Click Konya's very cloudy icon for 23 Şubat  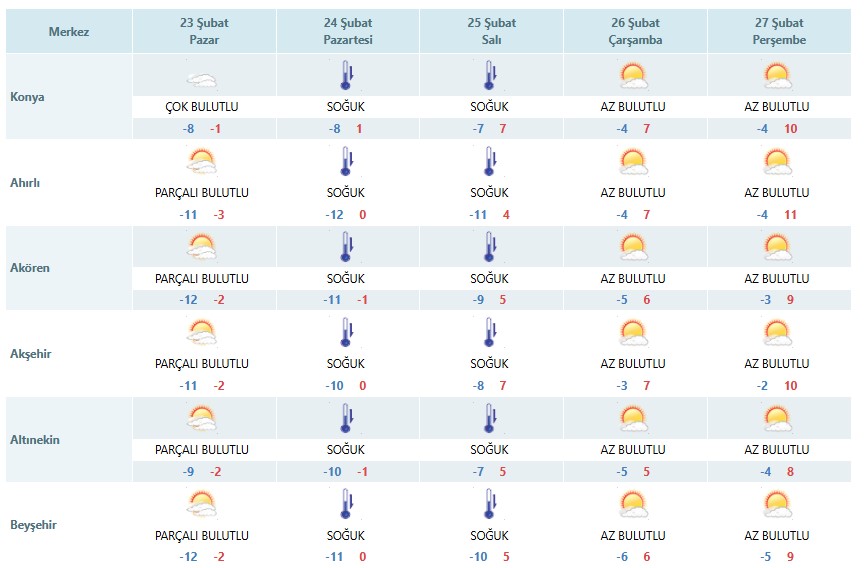point(202,81)
